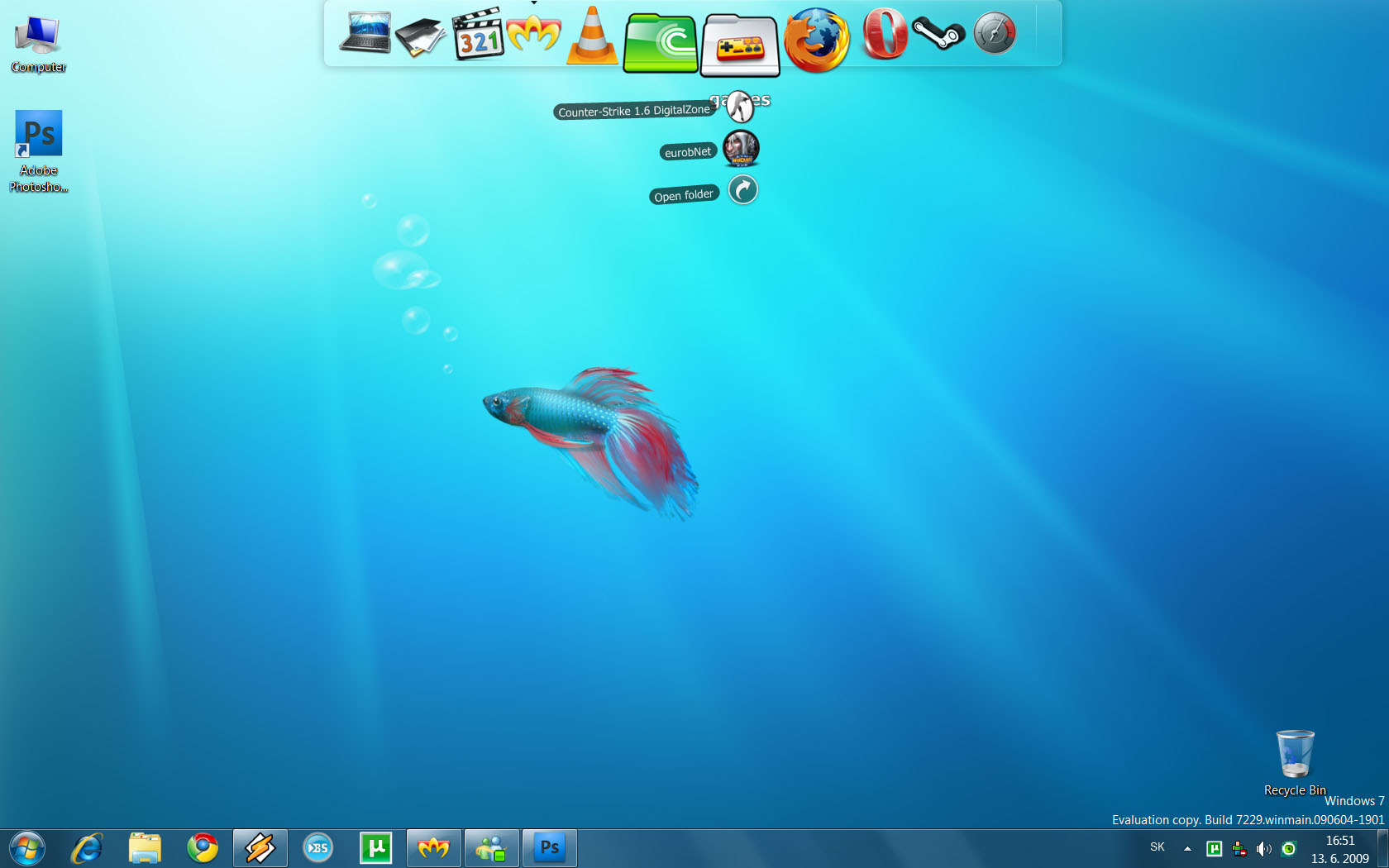Open Steam from the dock
This screenshot has height=868, width=1389.
point(938,34)
